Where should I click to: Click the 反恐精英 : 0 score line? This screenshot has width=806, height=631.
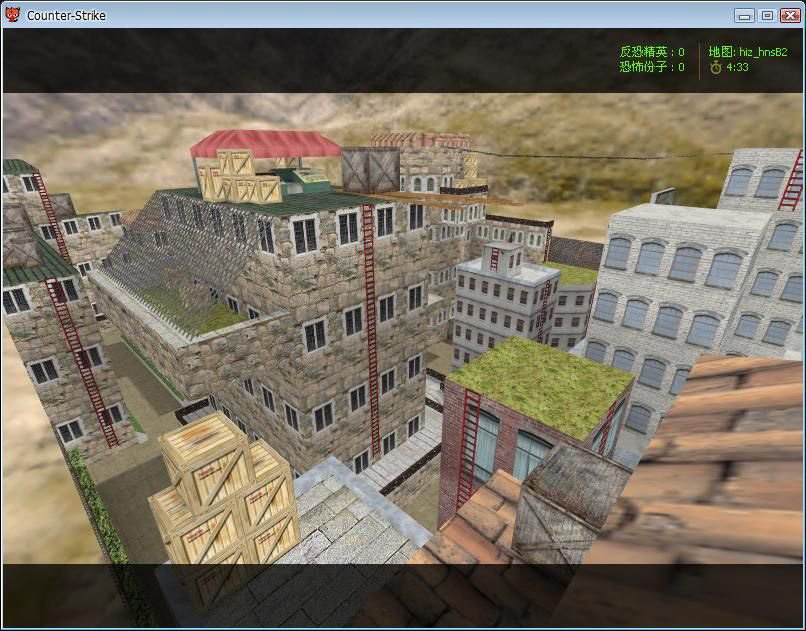tap(652, 52)
